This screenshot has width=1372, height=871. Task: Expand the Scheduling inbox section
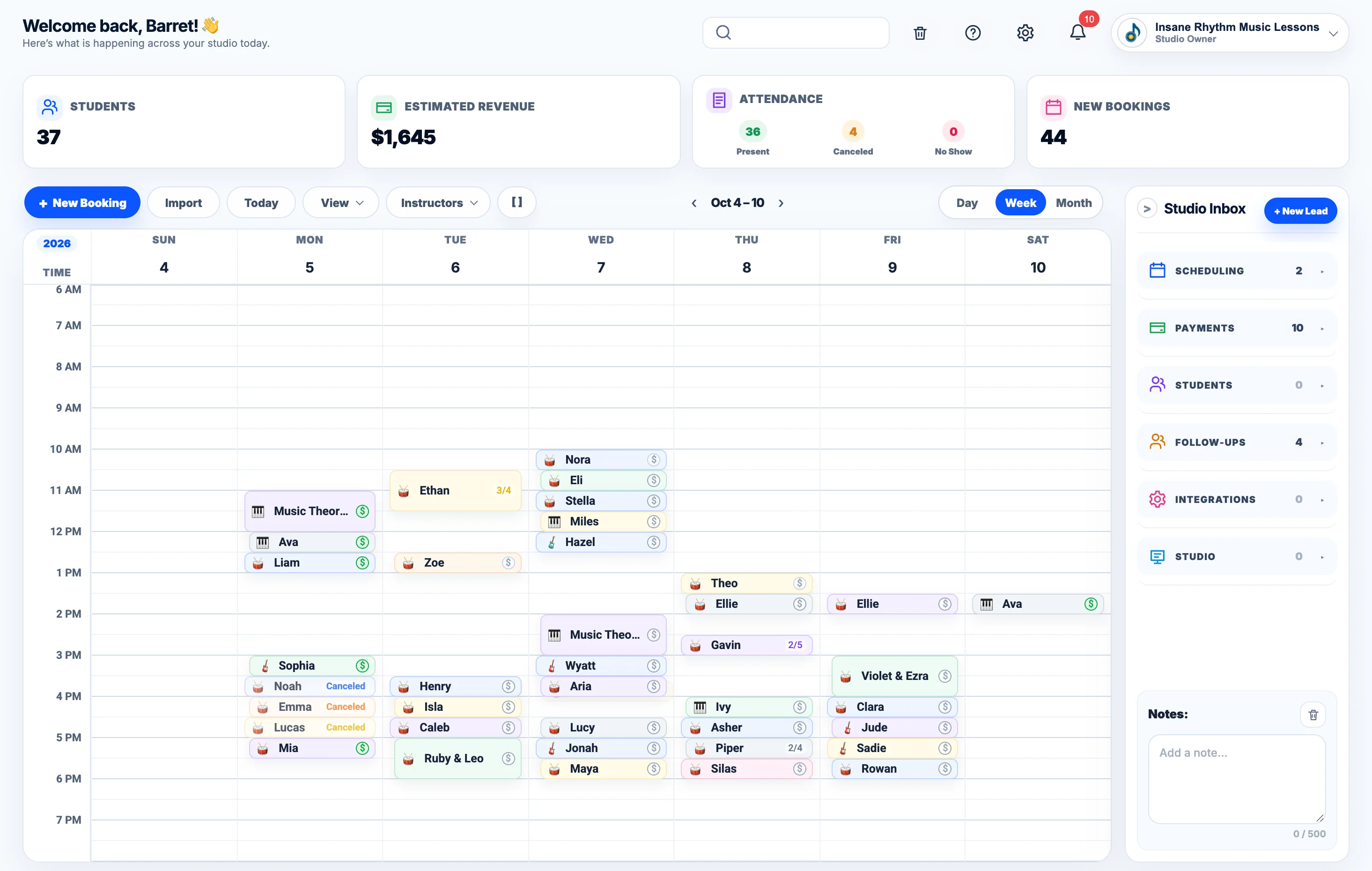pos(1237,271)
